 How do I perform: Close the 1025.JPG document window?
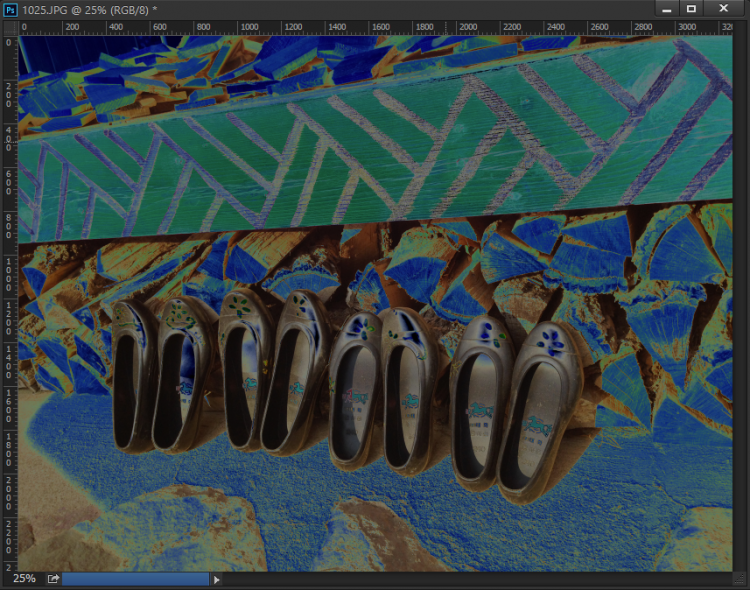[x=723, y=8]
